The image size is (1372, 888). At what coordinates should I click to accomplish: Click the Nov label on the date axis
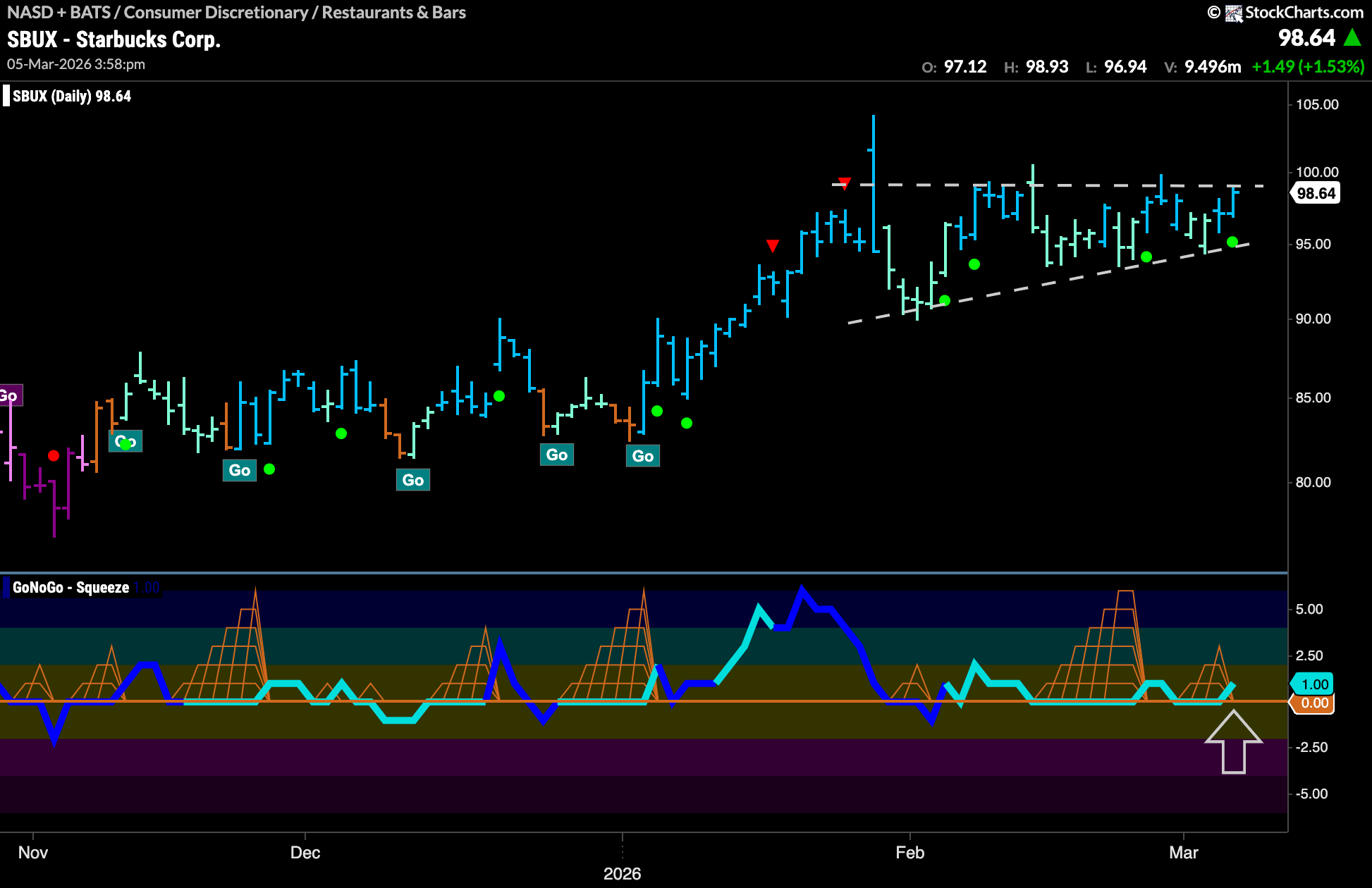point(33,853)
